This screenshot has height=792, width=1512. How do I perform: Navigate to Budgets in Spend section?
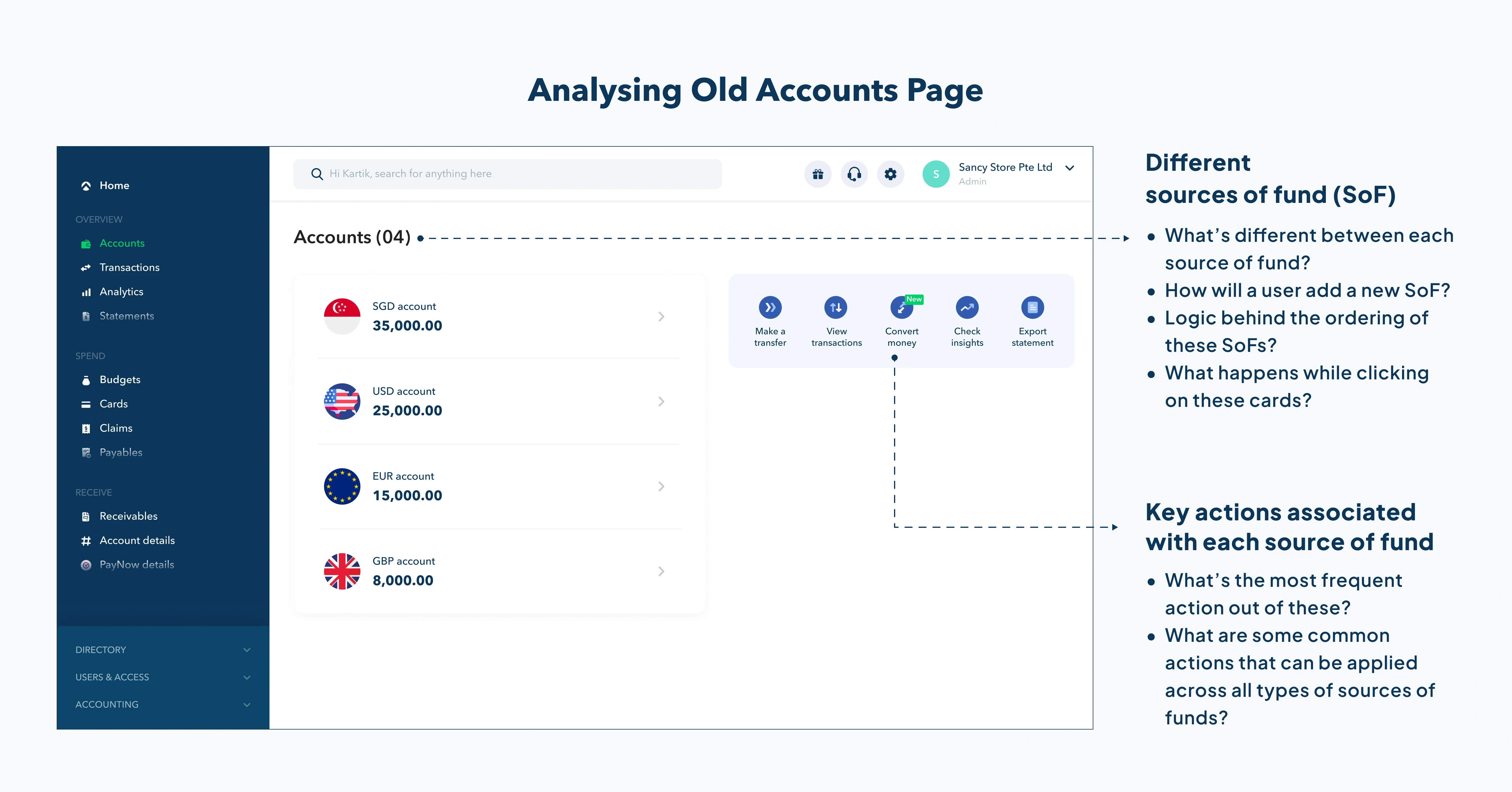(120, 380)
